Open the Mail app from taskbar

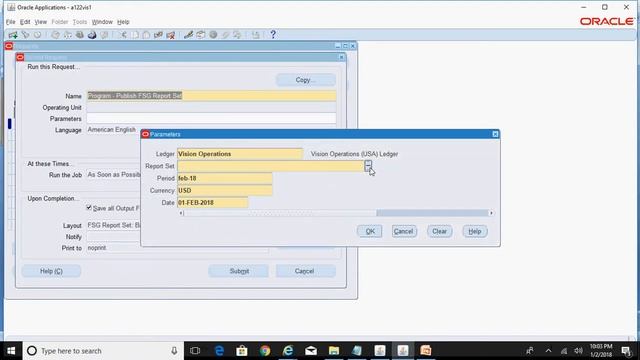pyautogui.click(x=311, y=351)
